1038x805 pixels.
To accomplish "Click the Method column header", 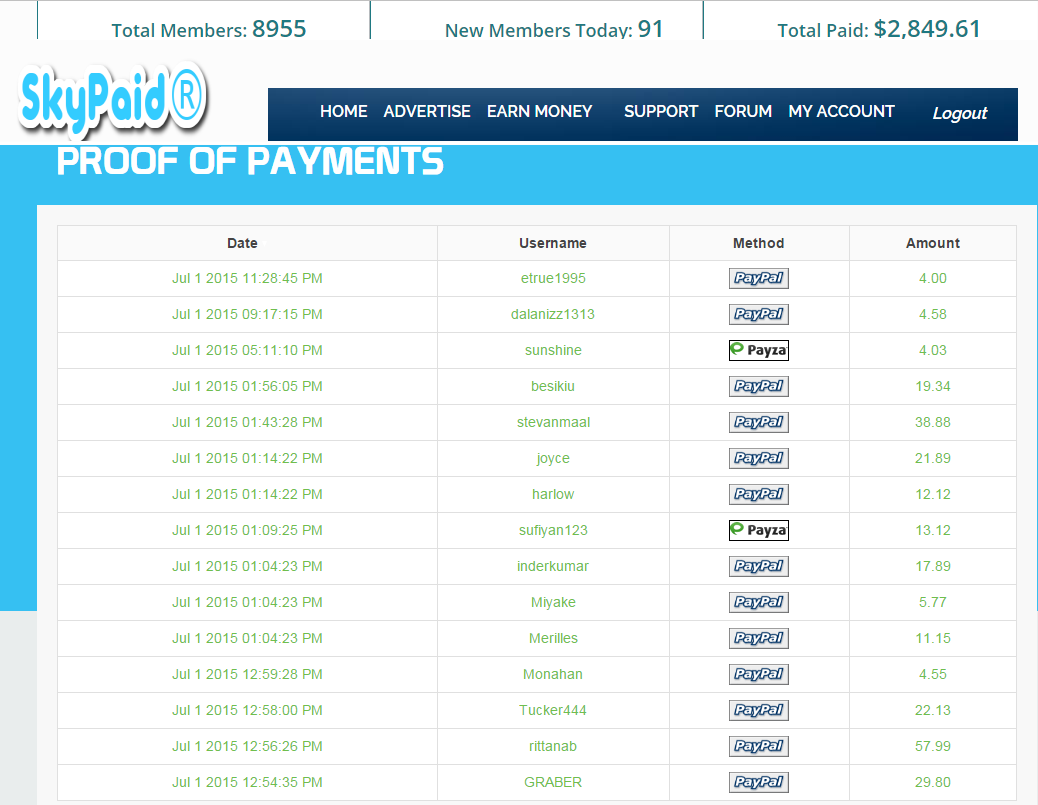I will [x=759, y=243].
